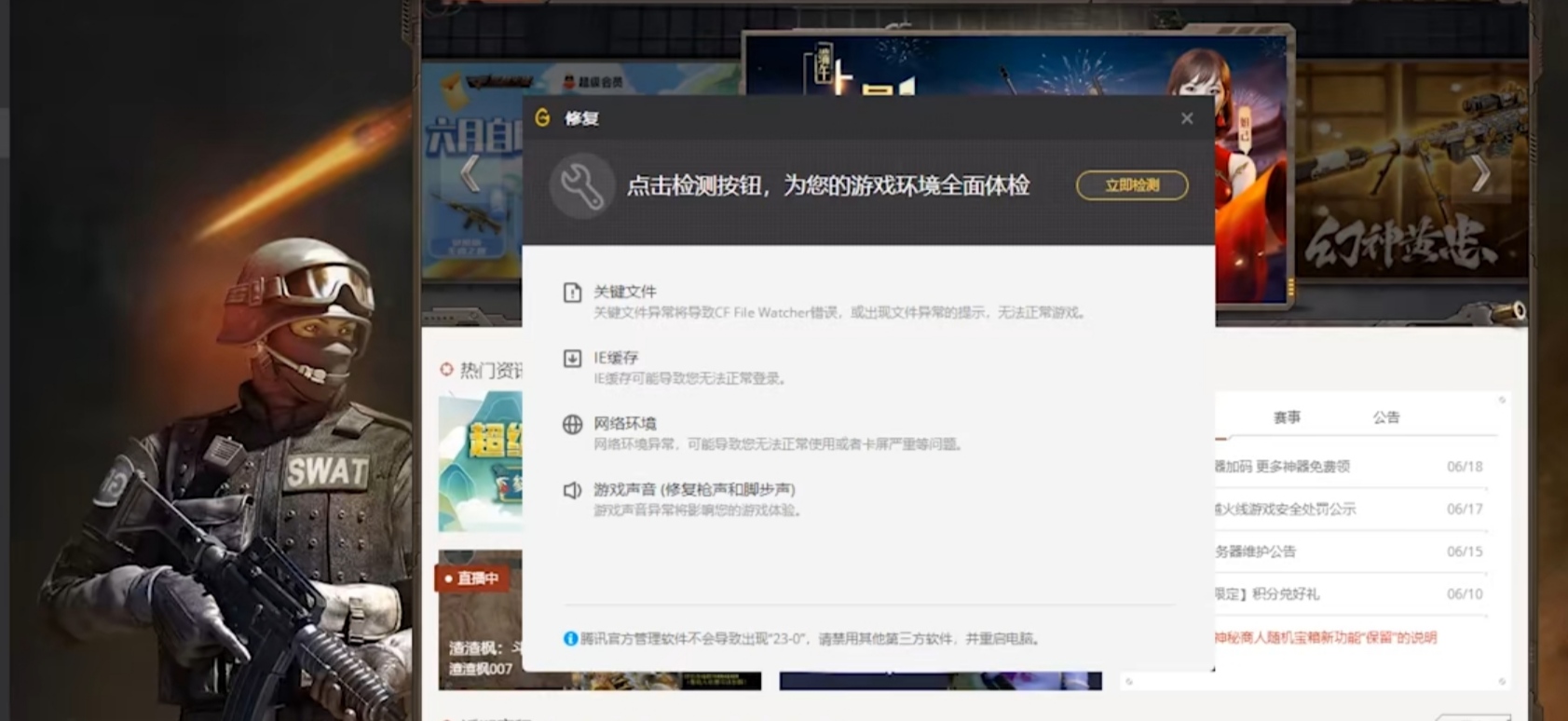1568x721 pixels.
Task: Select the 网络环境 item label
Action: pos(624,423)
